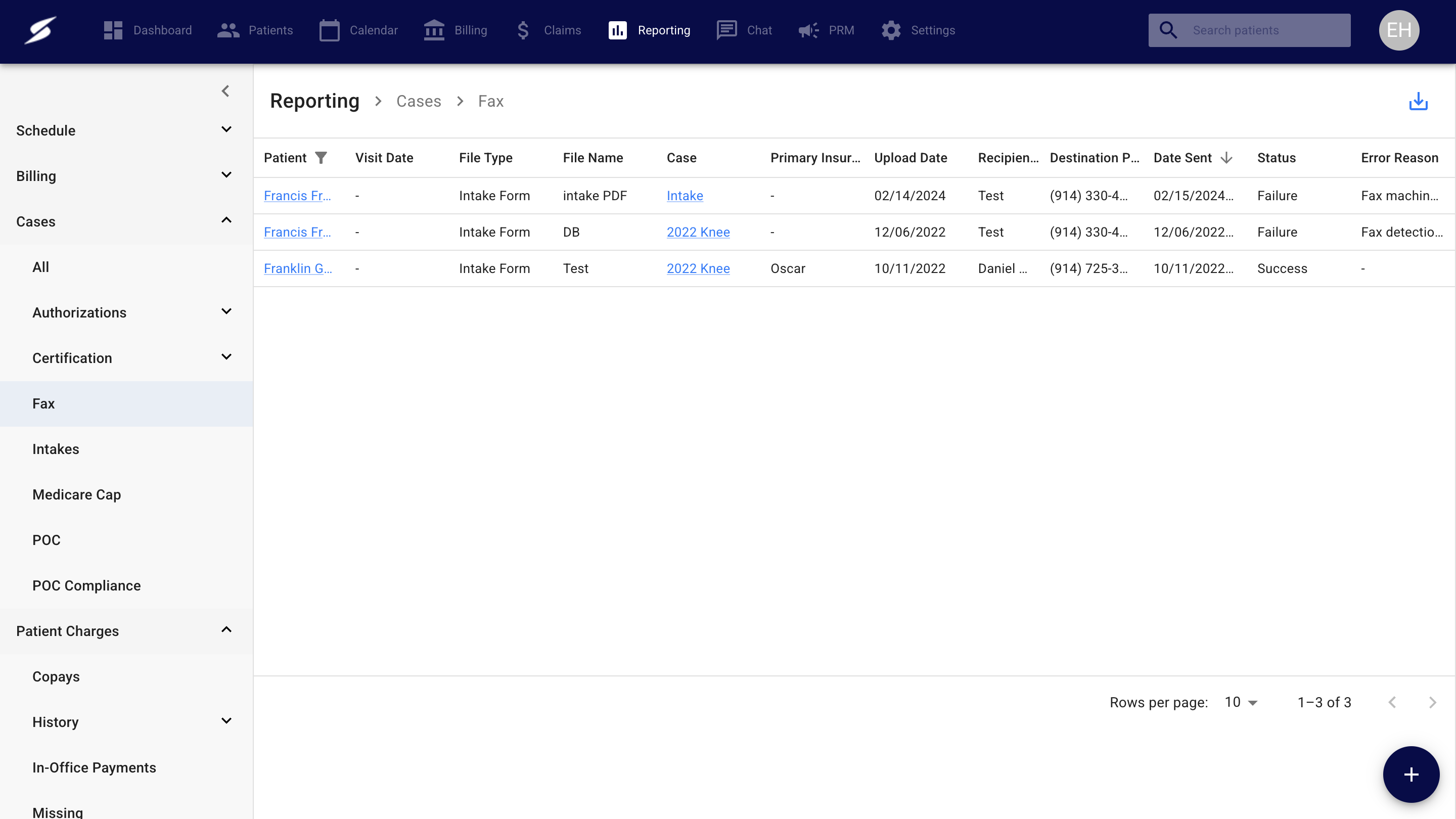
Task: Click the EH user avatar
Action: [x=1398, y=30]
